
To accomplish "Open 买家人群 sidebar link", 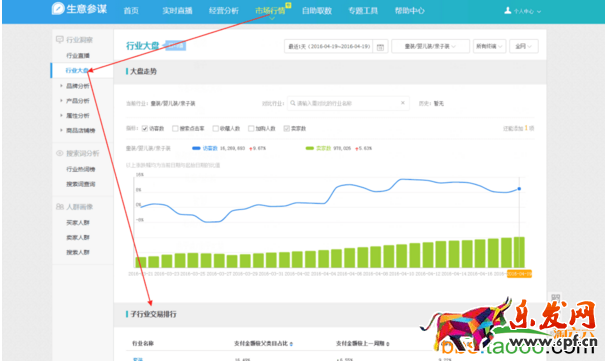I will 78,222.
